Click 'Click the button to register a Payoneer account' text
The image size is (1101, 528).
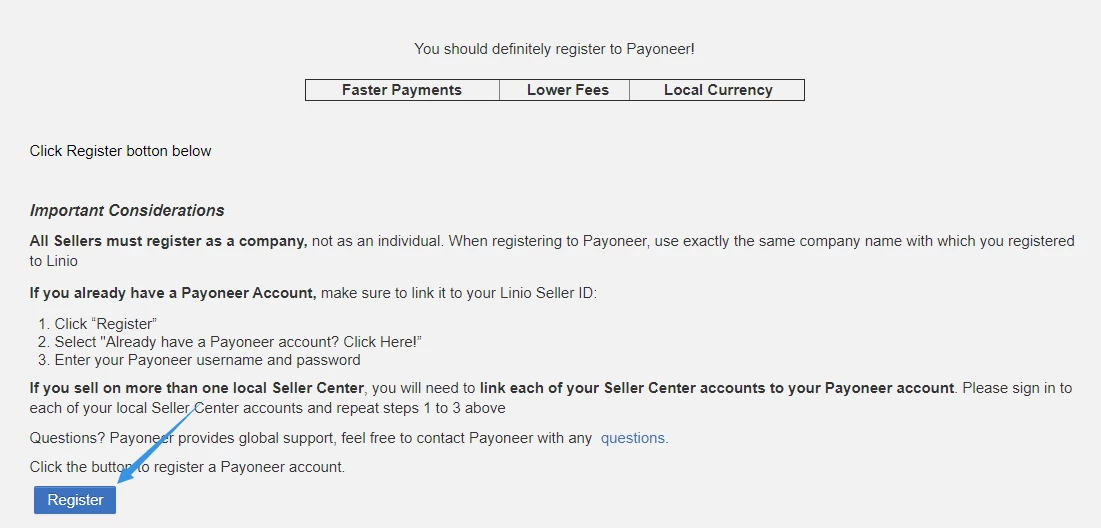[187, 467]
